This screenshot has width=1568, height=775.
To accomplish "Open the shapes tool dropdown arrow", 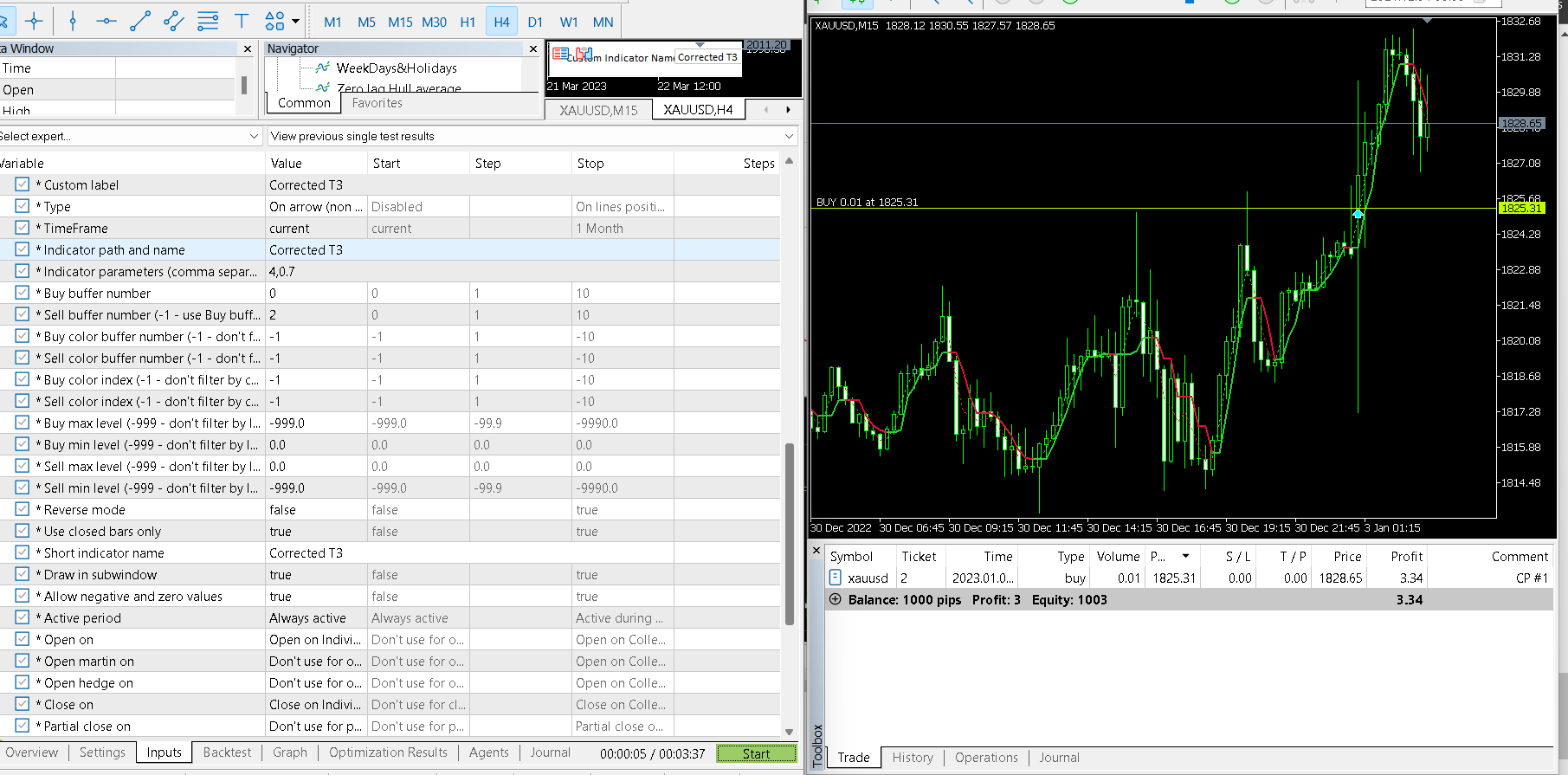I will [x=295, y=21].
